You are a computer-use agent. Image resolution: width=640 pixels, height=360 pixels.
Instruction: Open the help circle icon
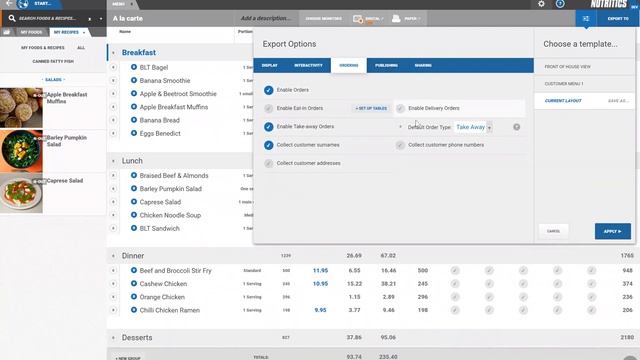(x=560, y=4)
